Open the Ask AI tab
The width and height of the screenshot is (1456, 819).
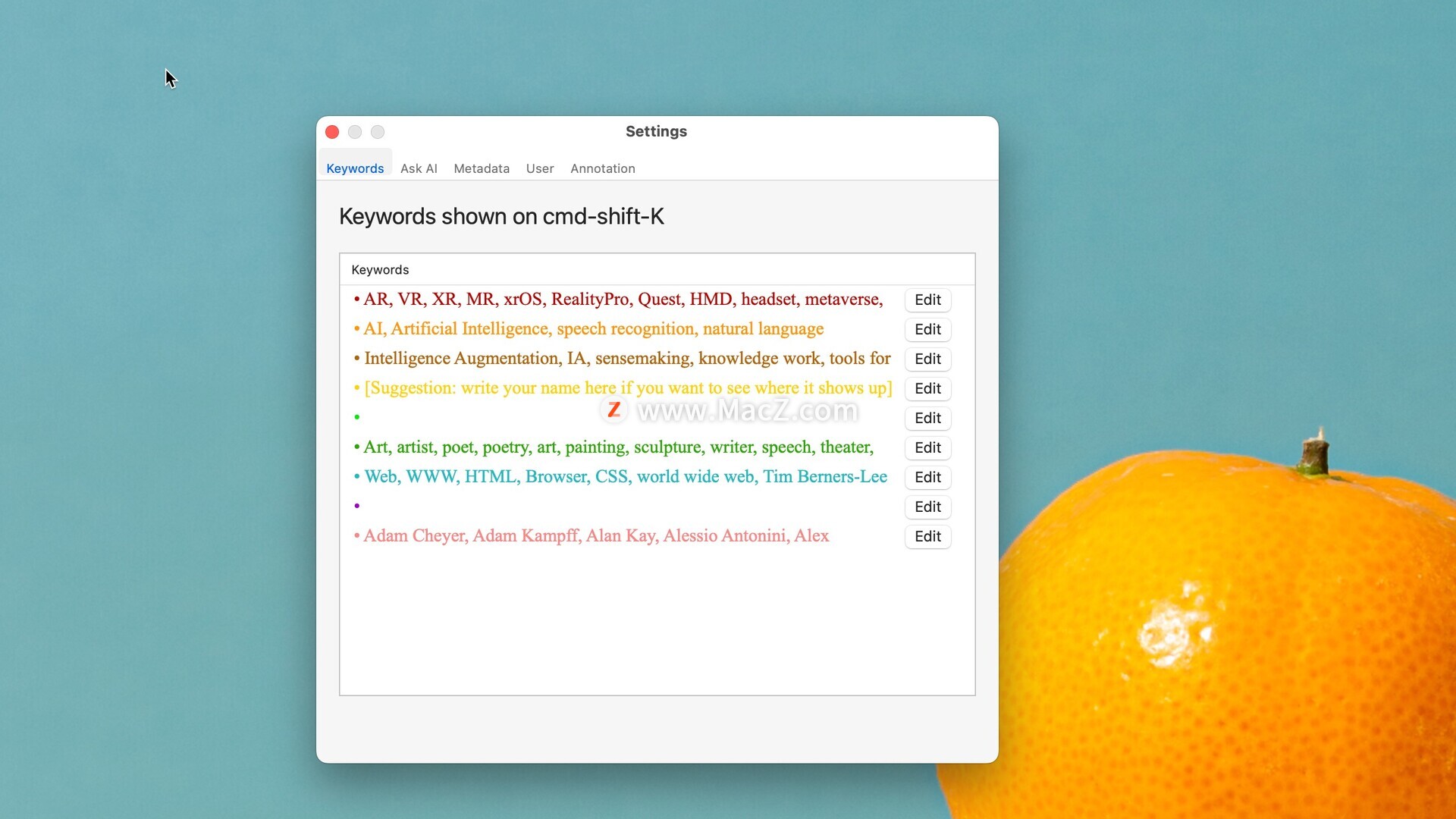(x=419, y=168)
